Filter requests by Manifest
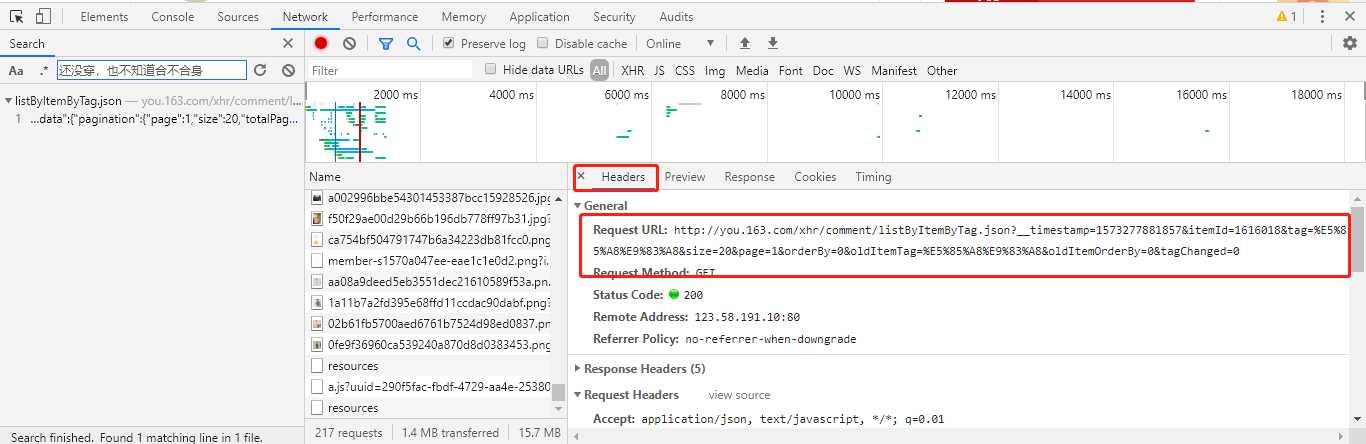The width and height of the screenshot is (1366, 444). (894, 70)
